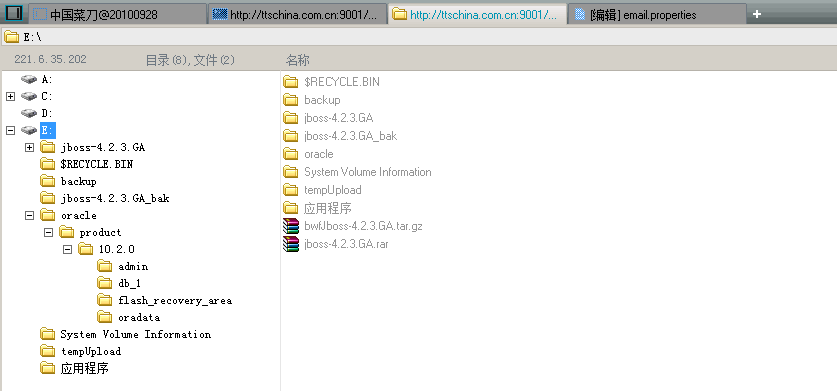The image size is (837, 391).
Task: Select bwfJboss-4.2.3.GA.tar.gz file name
Action: pos(364,226)
